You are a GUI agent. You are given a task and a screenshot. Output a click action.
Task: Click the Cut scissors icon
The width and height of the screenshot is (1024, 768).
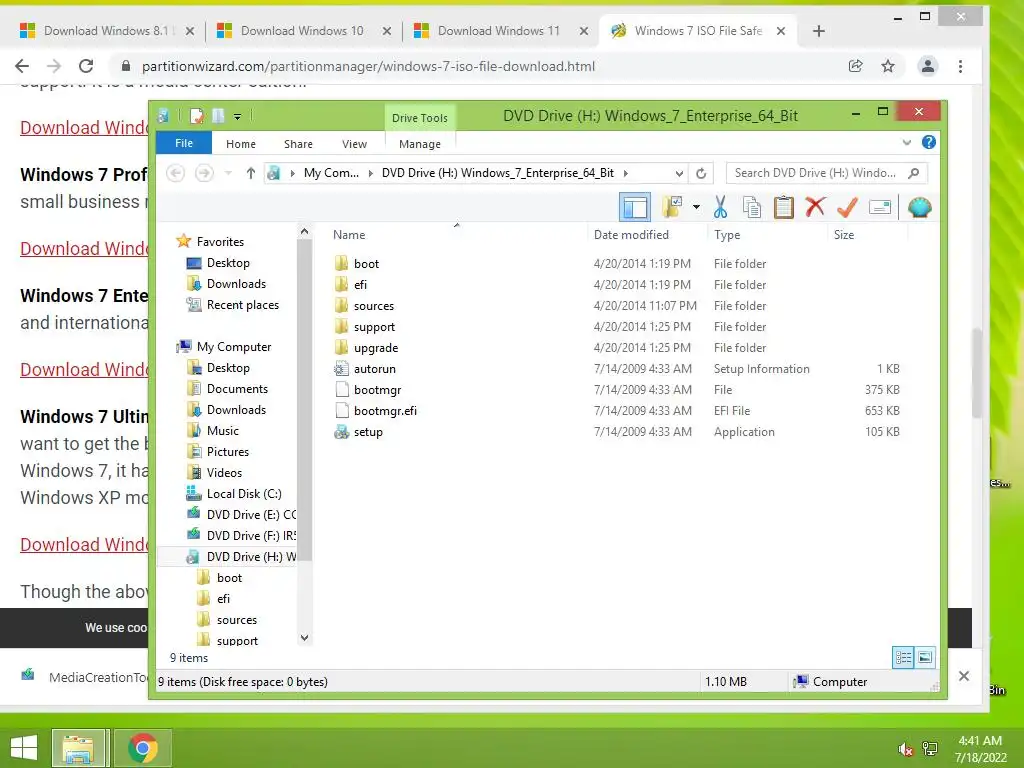tap(720, 208)
